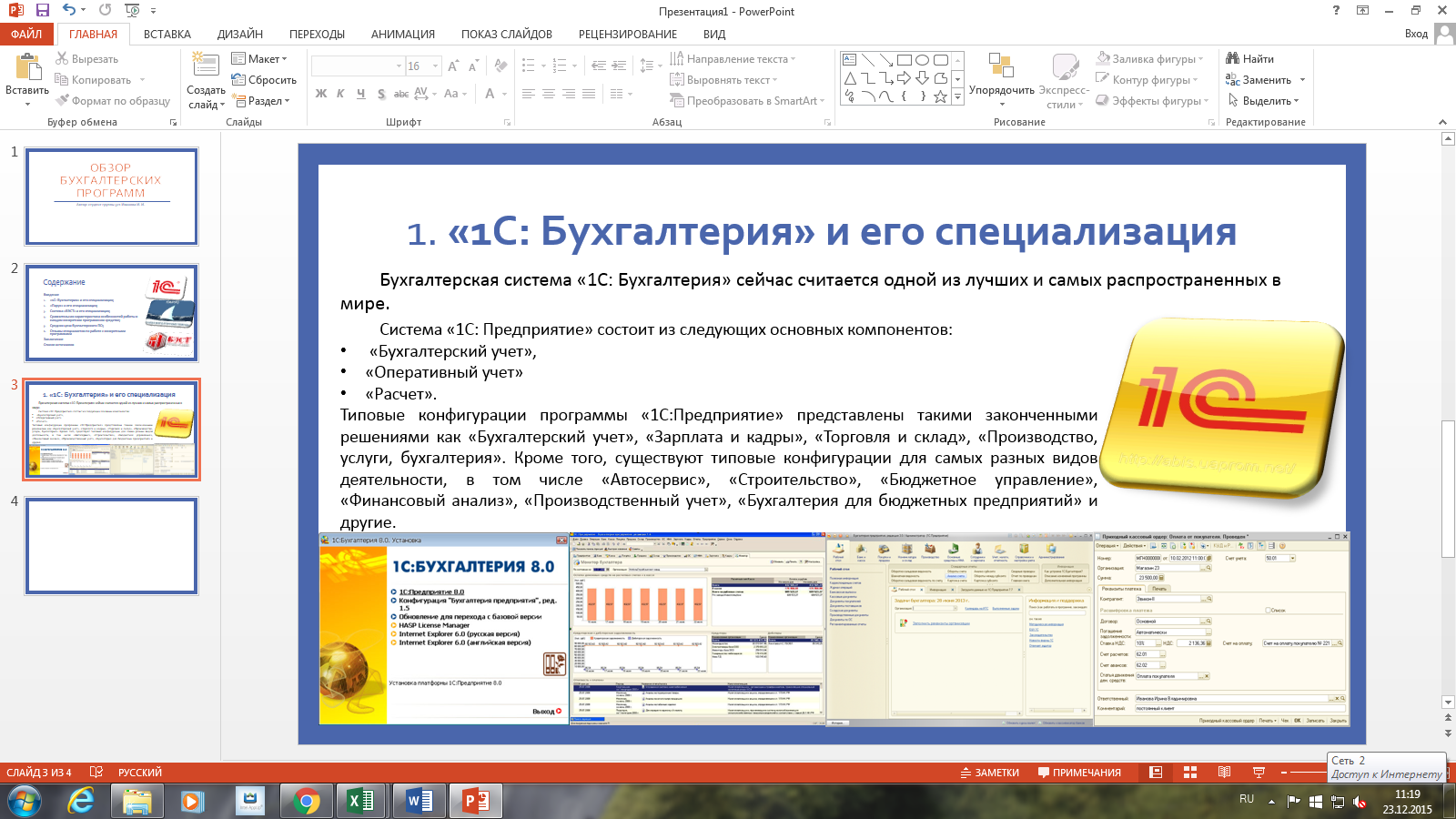
Task: Open Section (Раздел) dropdown
Action: coord(261,100)
